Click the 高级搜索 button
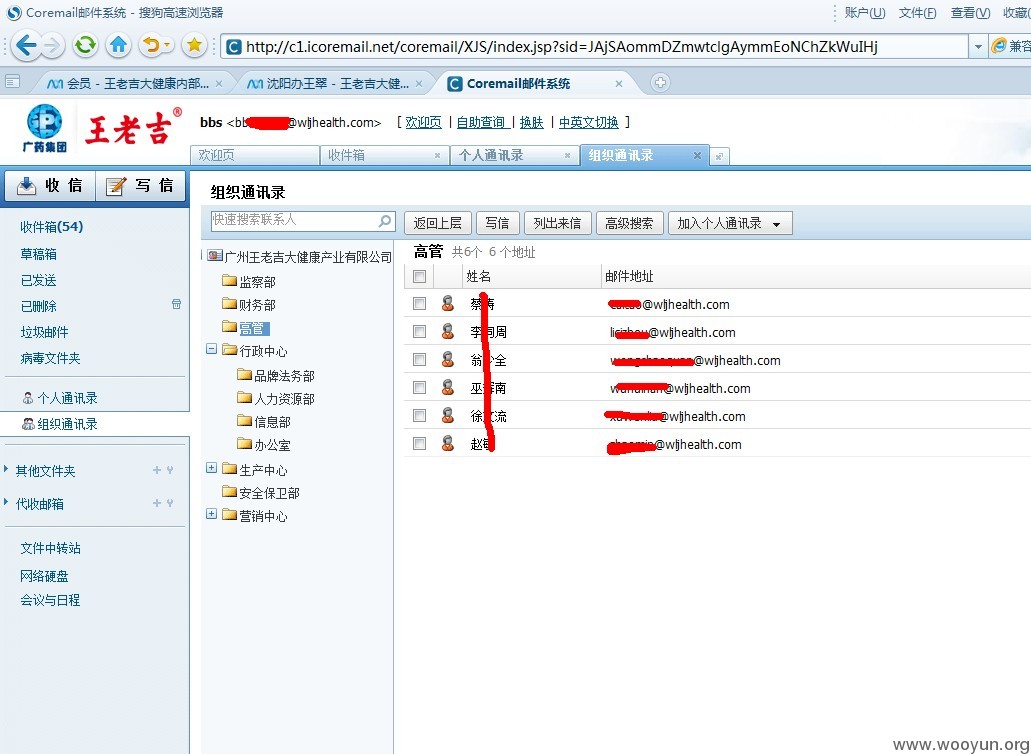This screenshot has height=754, width=1031. click(629, 223)
